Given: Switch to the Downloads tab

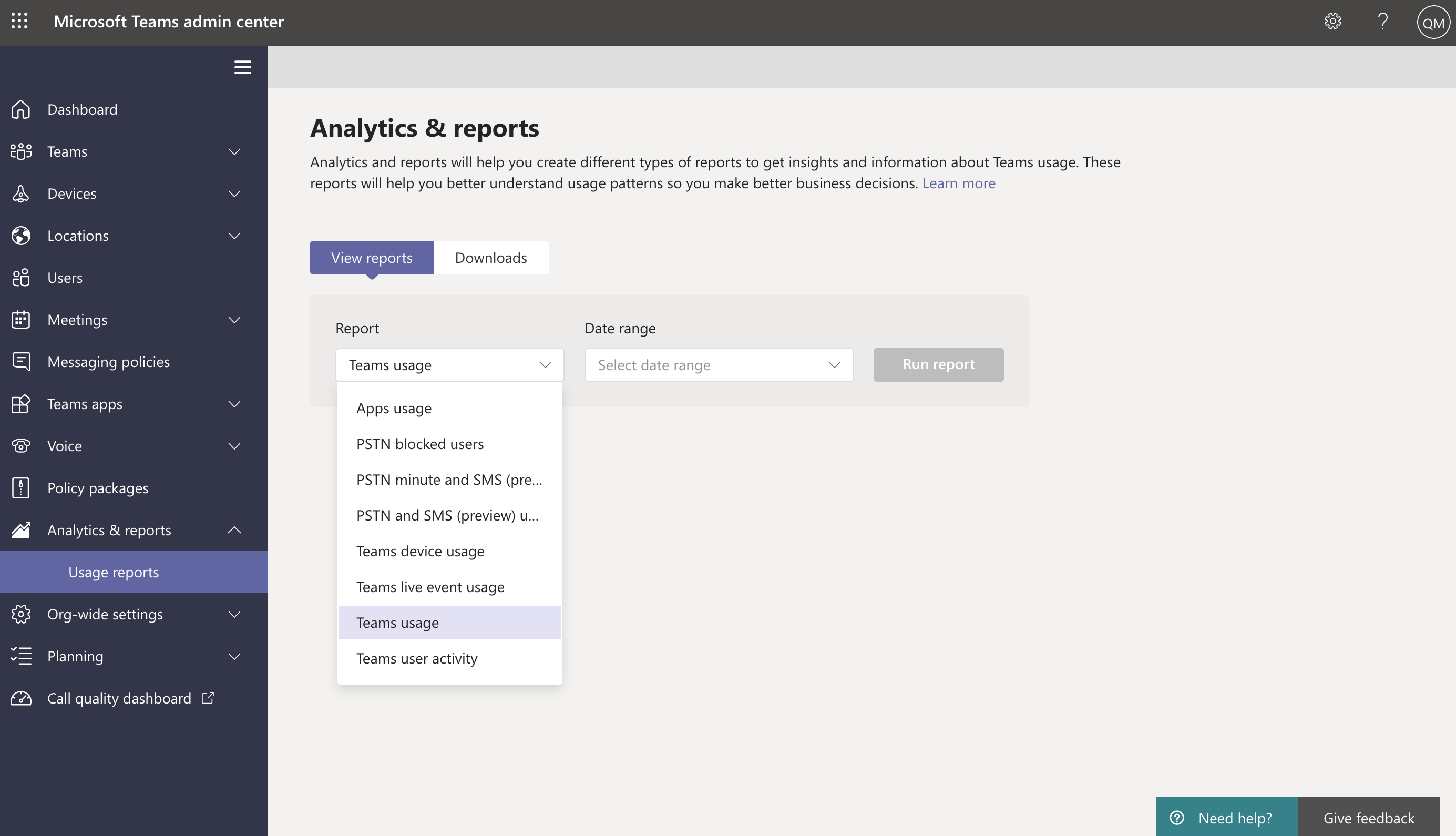Looking at the screenshot, I should pyautogui.click(x=490, y=257).
